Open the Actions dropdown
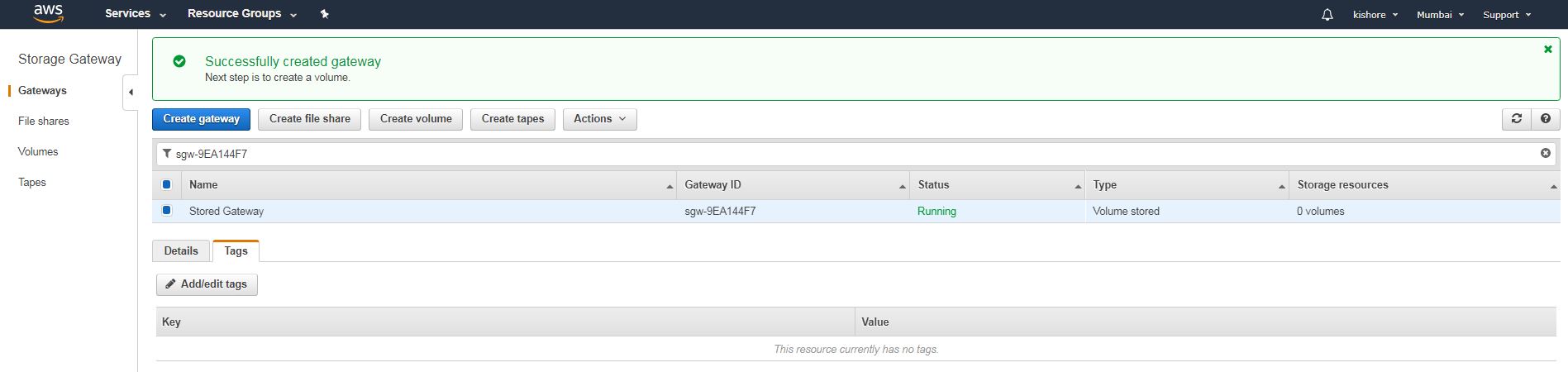 pyautogui.click(x=599, y=119)
